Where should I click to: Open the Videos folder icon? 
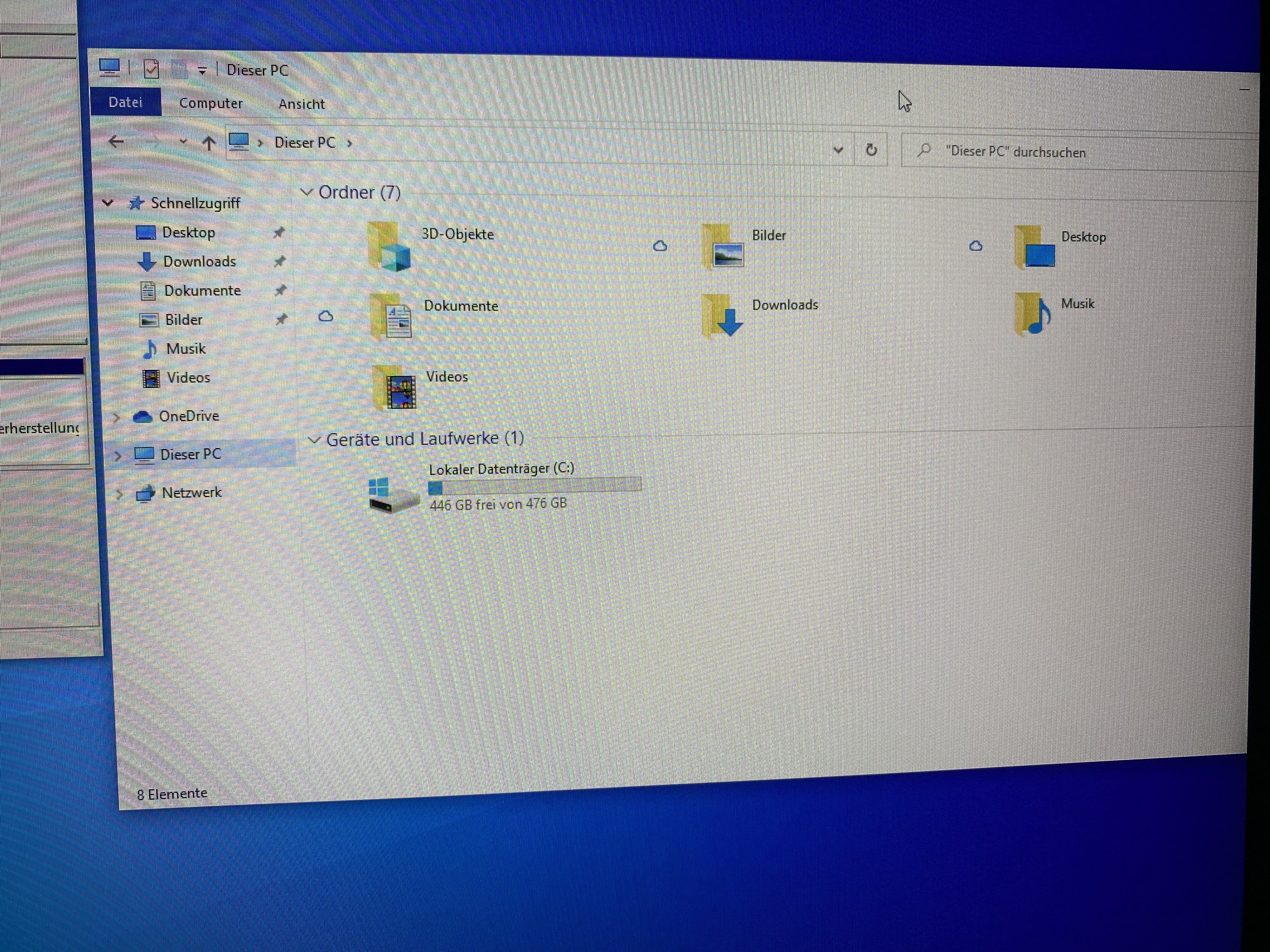[395, 388]
